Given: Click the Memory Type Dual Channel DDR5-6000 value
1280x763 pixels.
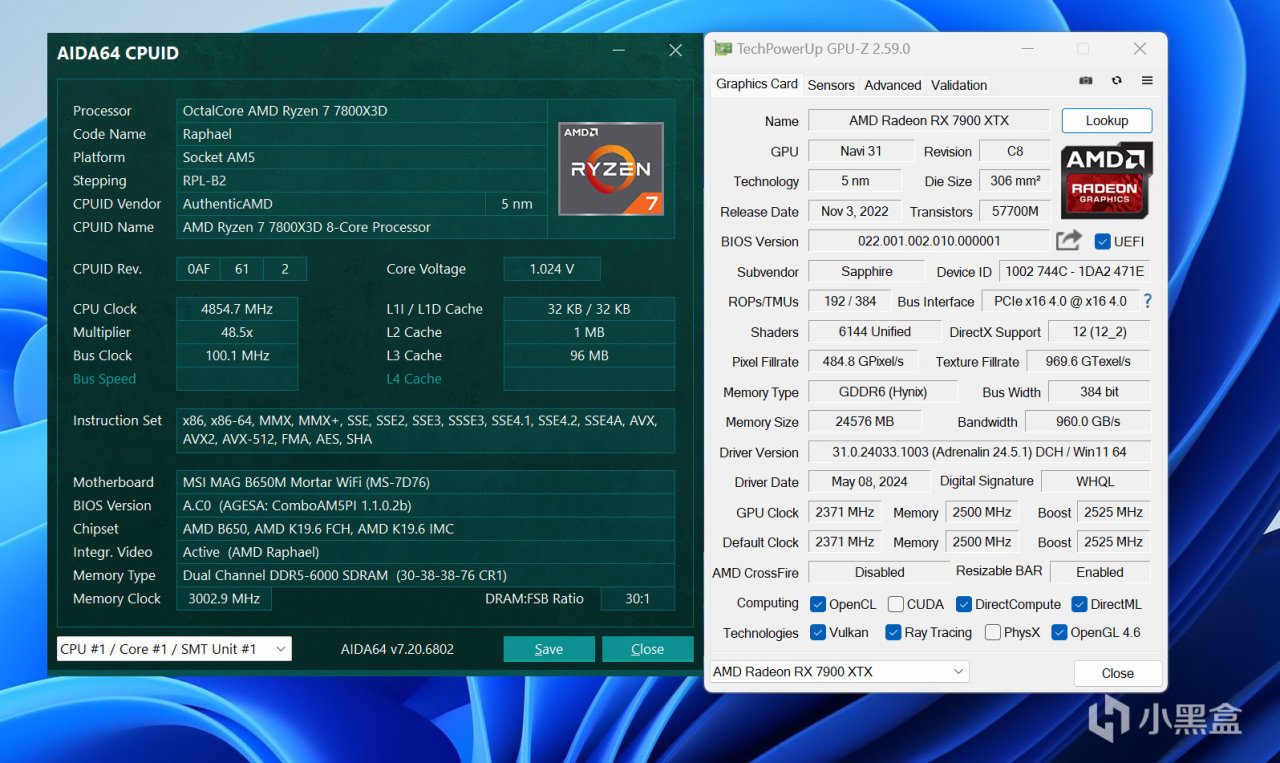Looking at the screenshot, I should (425, 575).
